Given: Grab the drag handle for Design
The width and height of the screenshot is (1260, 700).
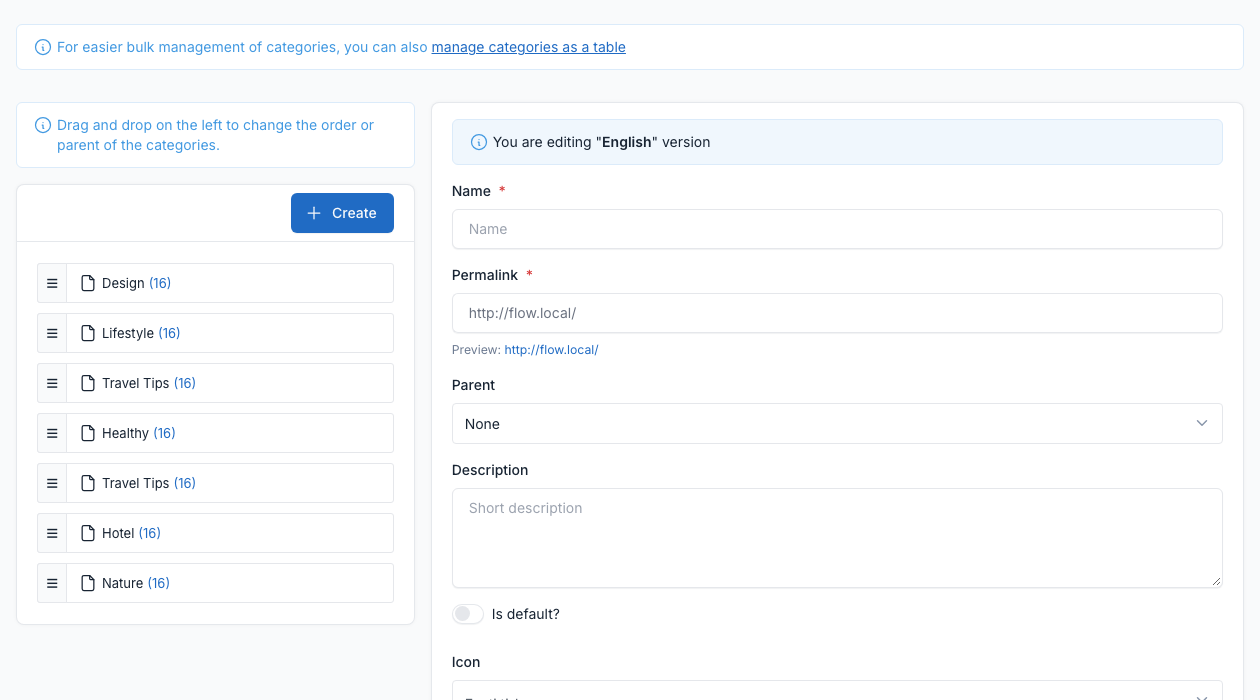Looking at the screenshot, I should pyautogui.click(x=52, y=283).
